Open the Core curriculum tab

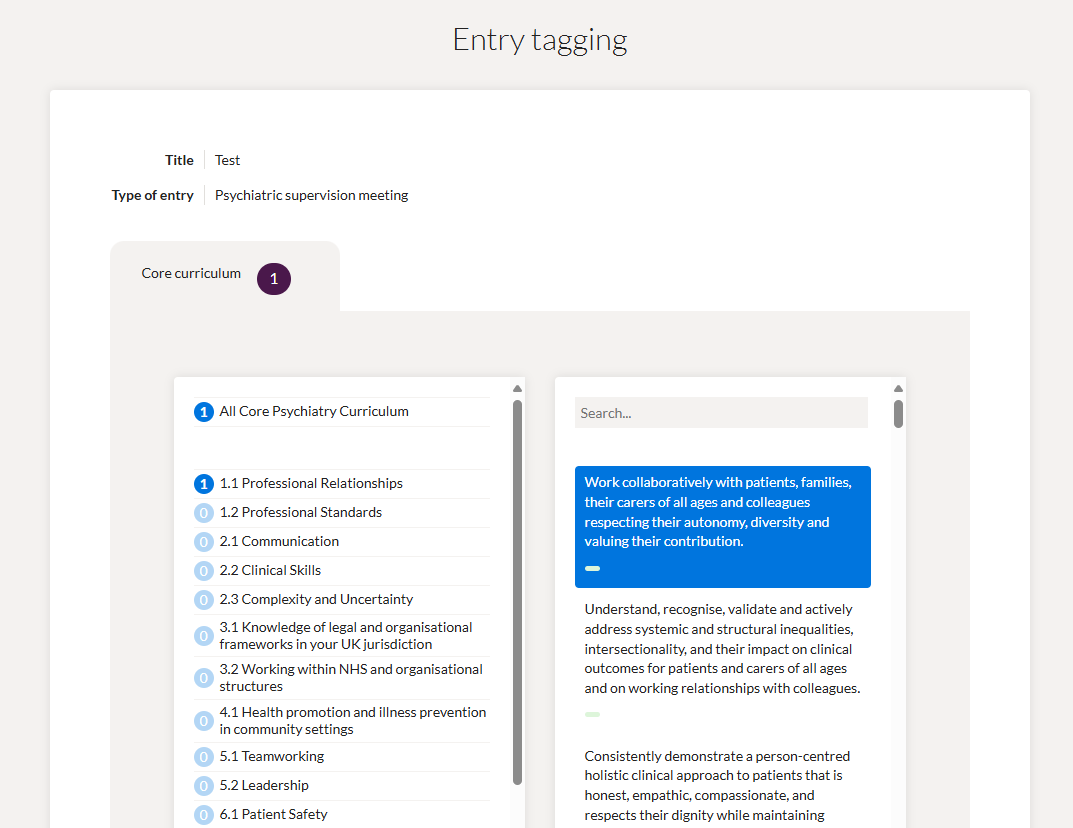[224, 276]
